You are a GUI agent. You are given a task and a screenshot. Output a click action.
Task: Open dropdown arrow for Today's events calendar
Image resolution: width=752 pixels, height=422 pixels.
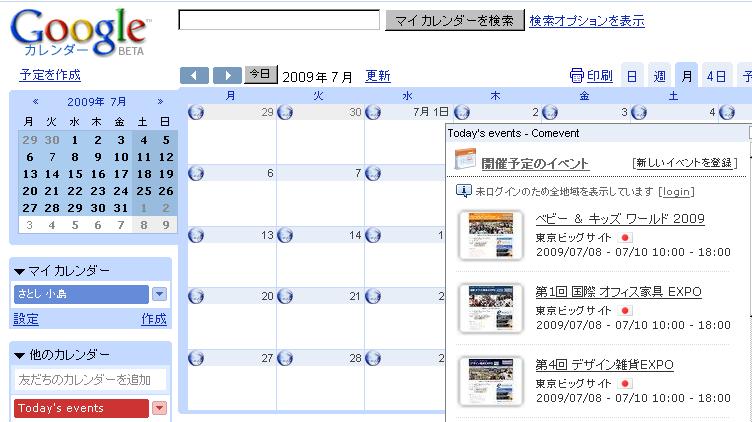click(x=159, y=408)
